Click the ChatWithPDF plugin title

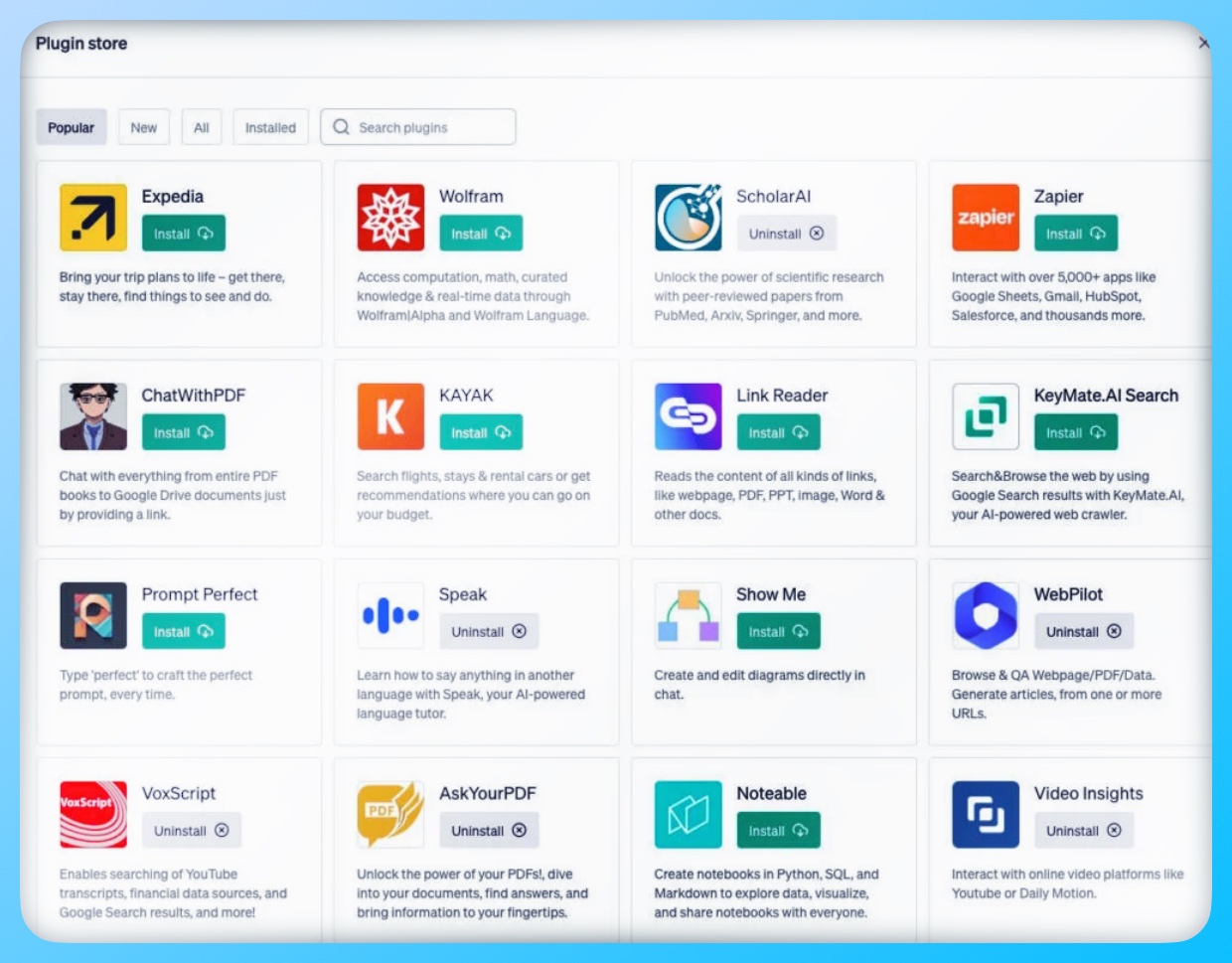(x=194, y=396)
